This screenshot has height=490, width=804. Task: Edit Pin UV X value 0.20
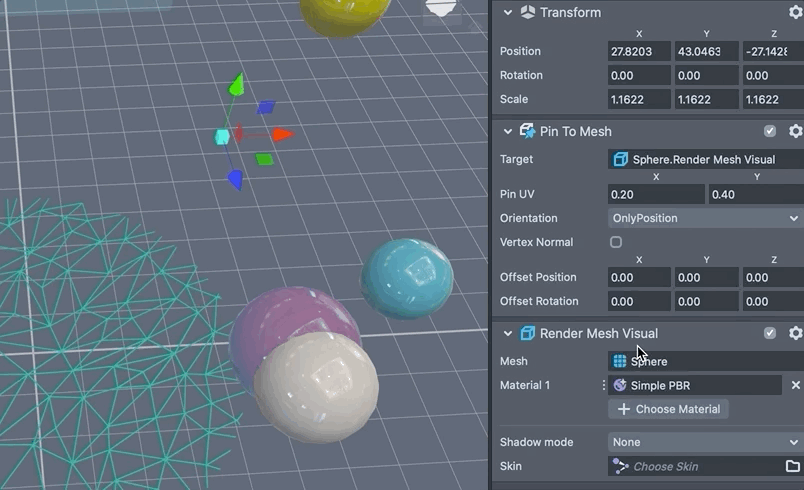point(656,194)
